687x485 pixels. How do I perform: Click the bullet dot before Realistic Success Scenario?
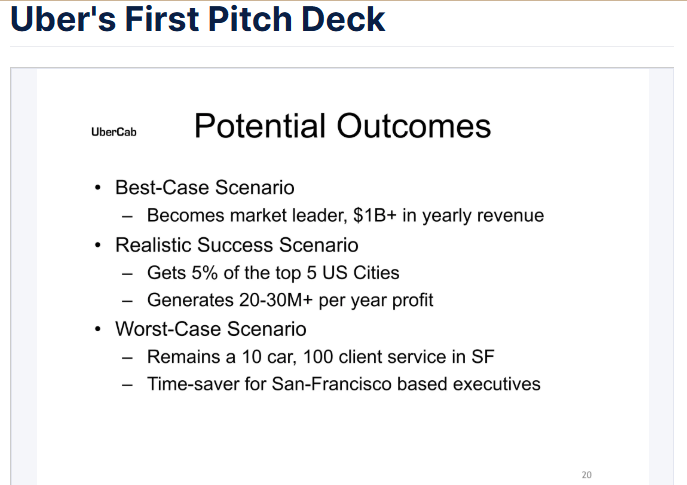coord(98,245)
